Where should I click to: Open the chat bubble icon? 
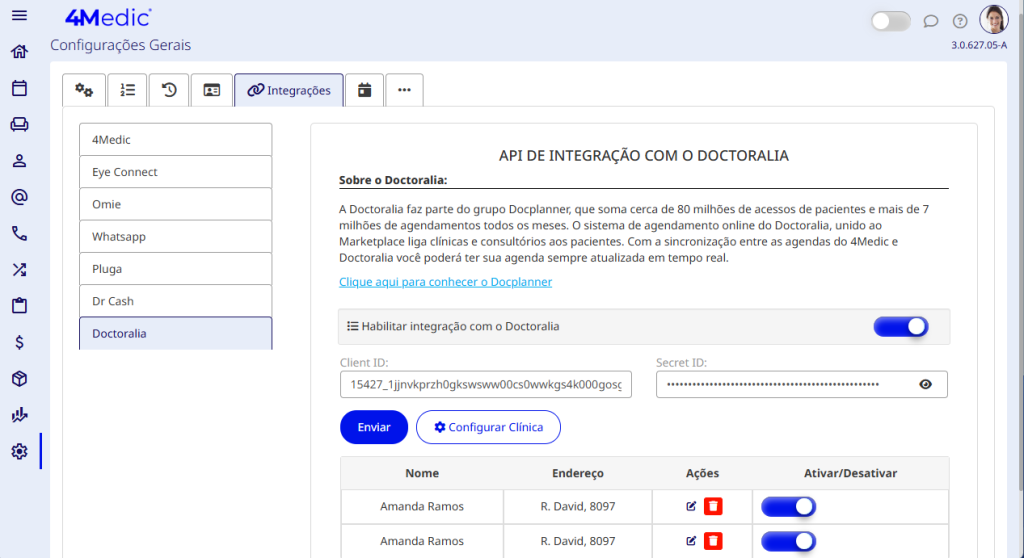pos(931,22)
